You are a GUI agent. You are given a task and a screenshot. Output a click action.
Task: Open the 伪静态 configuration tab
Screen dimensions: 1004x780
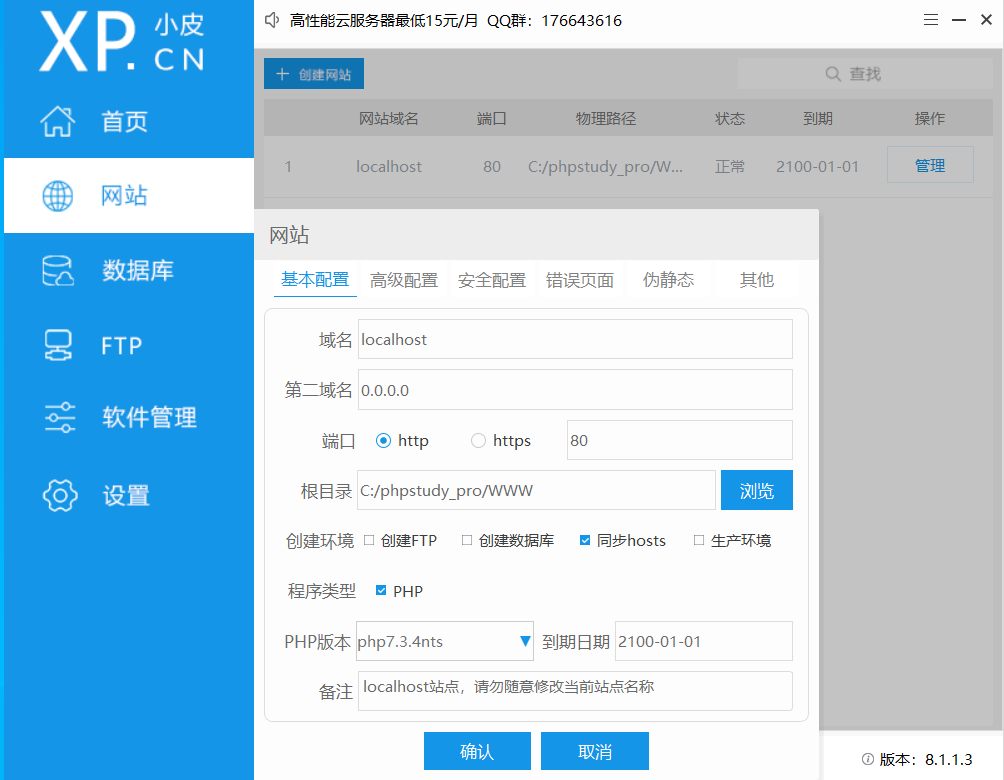[668, 280]
